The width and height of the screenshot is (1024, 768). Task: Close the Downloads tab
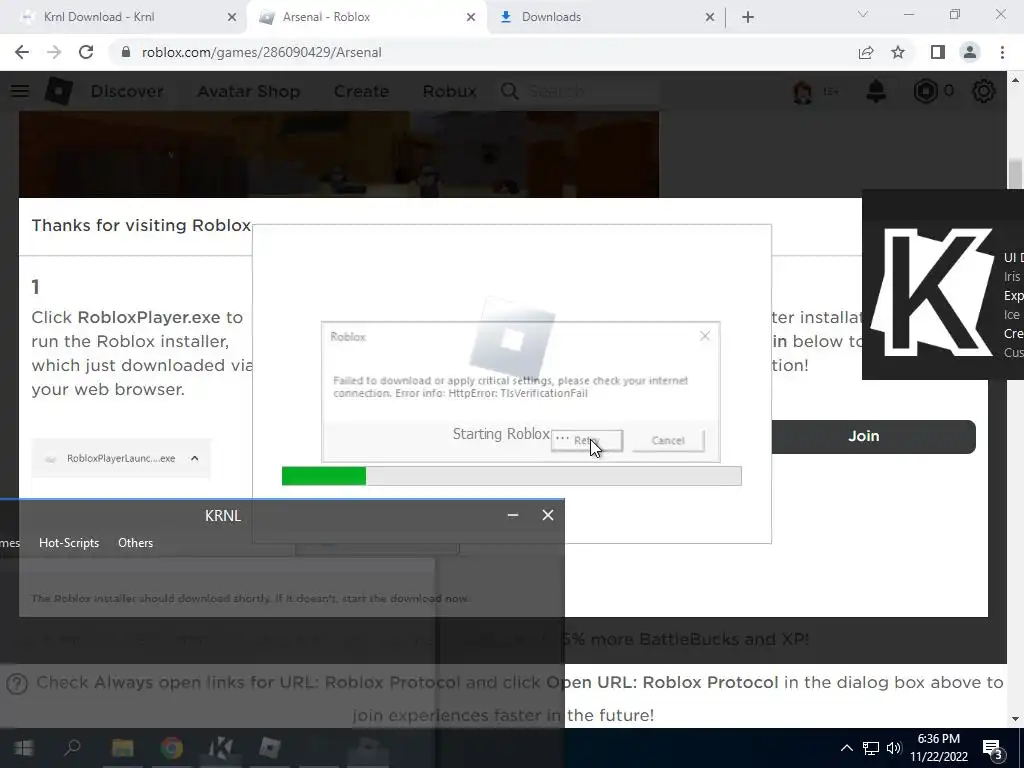(x=710, y=18)
